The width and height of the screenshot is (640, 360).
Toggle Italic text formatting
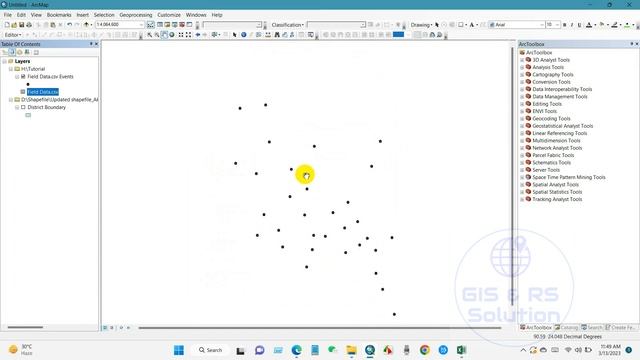(572, 25)
